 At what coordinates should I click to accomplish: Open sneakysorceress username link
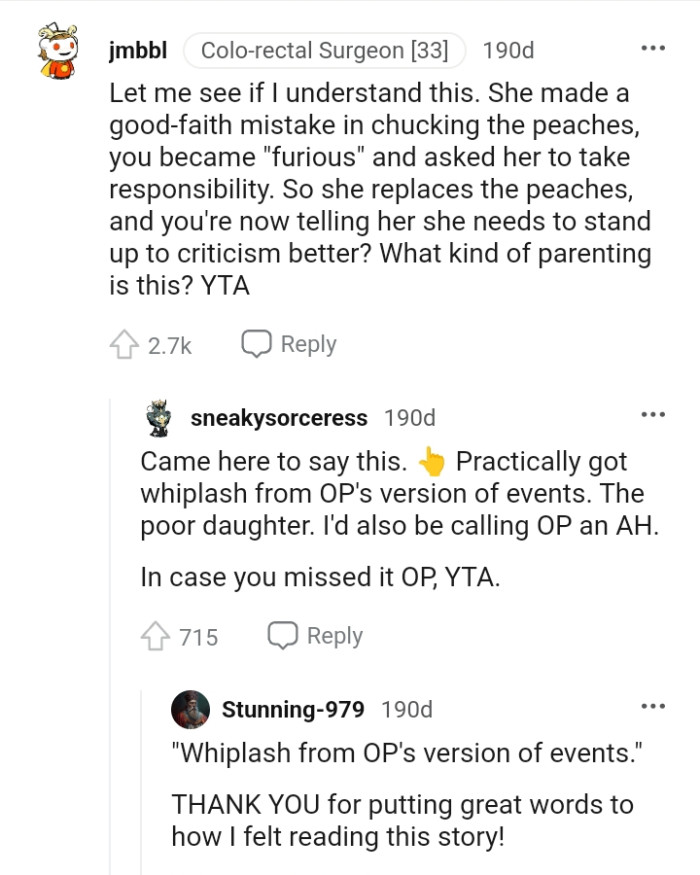tap(279, 418)
